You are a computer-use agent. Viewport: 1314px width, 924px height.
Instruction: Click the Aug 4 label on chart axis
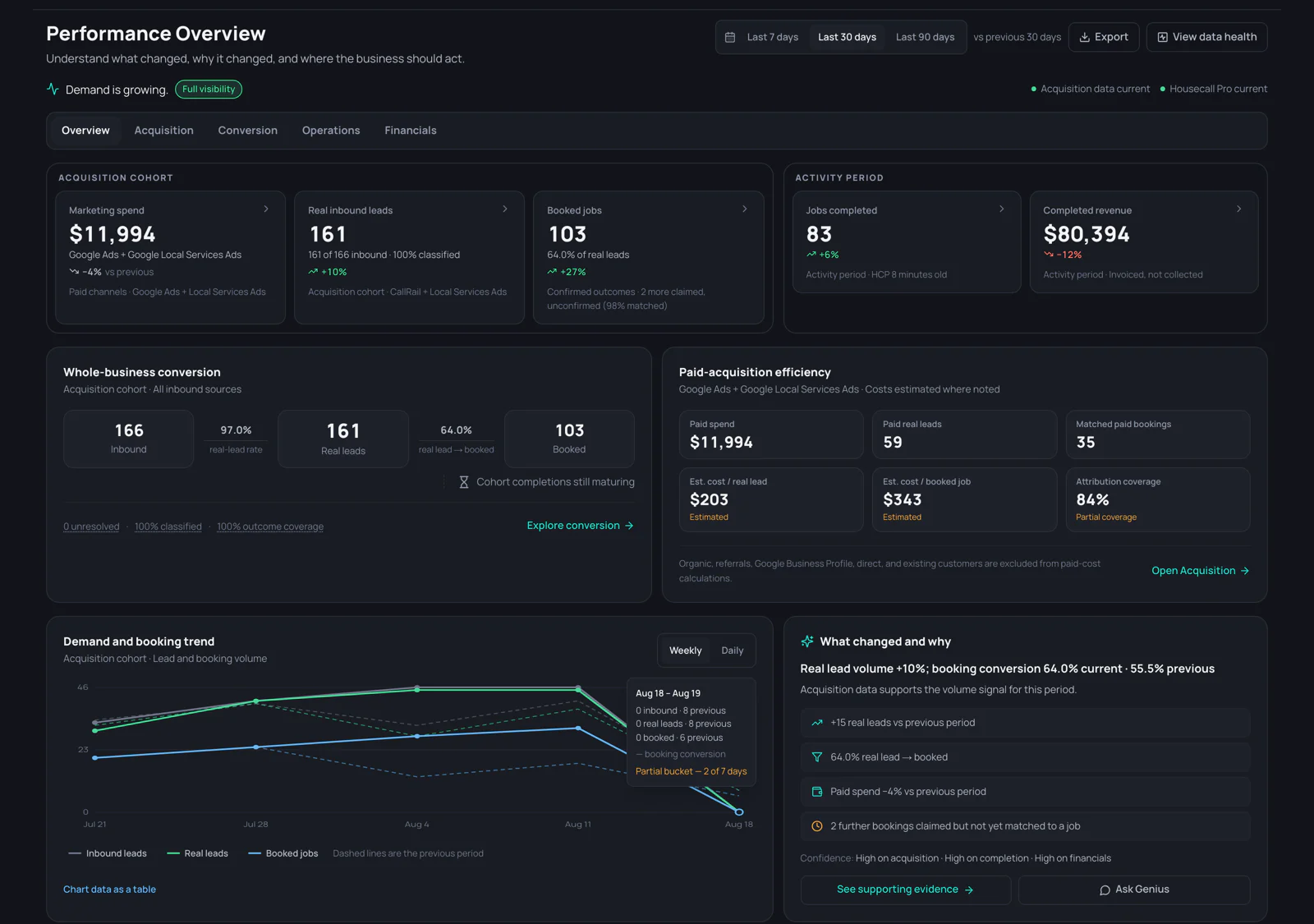click(x=416, y=824)
